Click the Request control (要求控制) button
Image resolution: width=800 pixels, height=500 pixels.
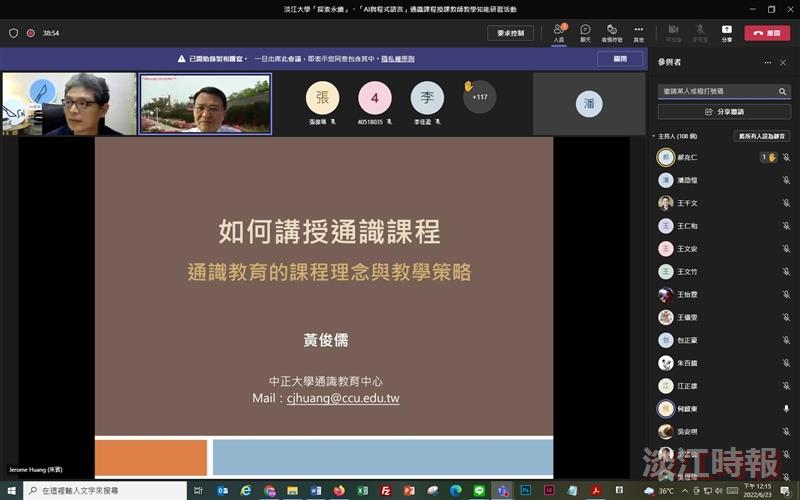click(x=510, y=33)
